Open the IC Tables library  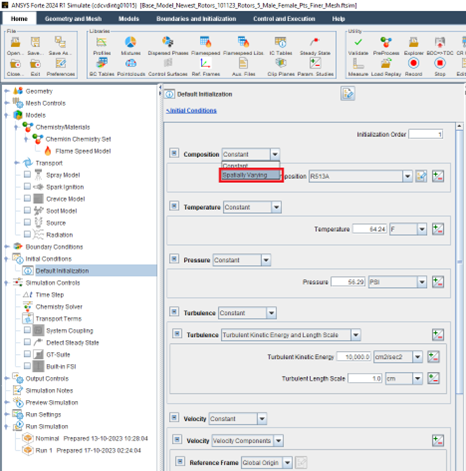point(281,43)
